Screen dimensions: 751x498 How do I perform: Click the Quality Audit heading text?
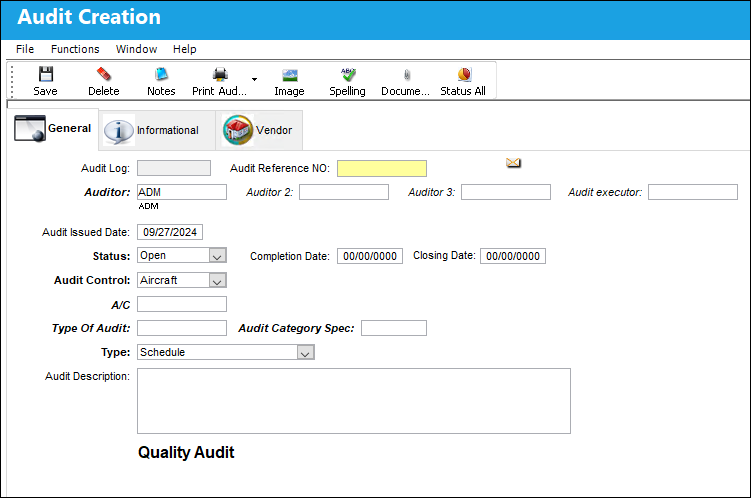[186, 453]
